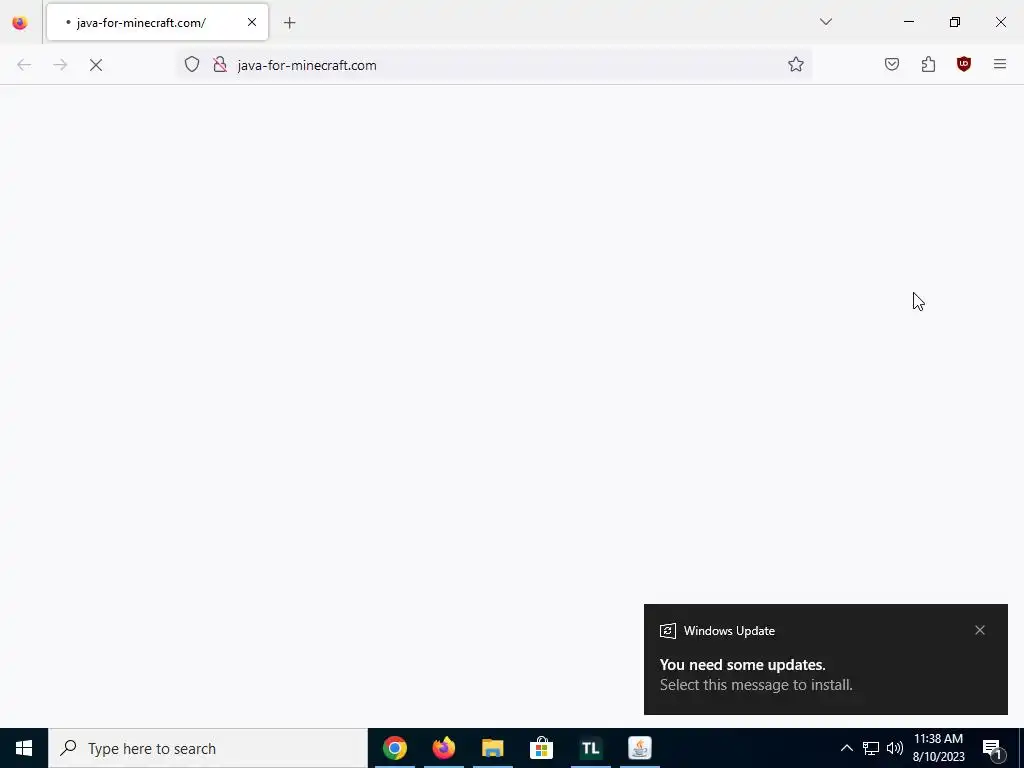The height and width of the screenshot is (768, 1024).
Task: Open Firefox extensions panel
Action: (x=928, y=64)
